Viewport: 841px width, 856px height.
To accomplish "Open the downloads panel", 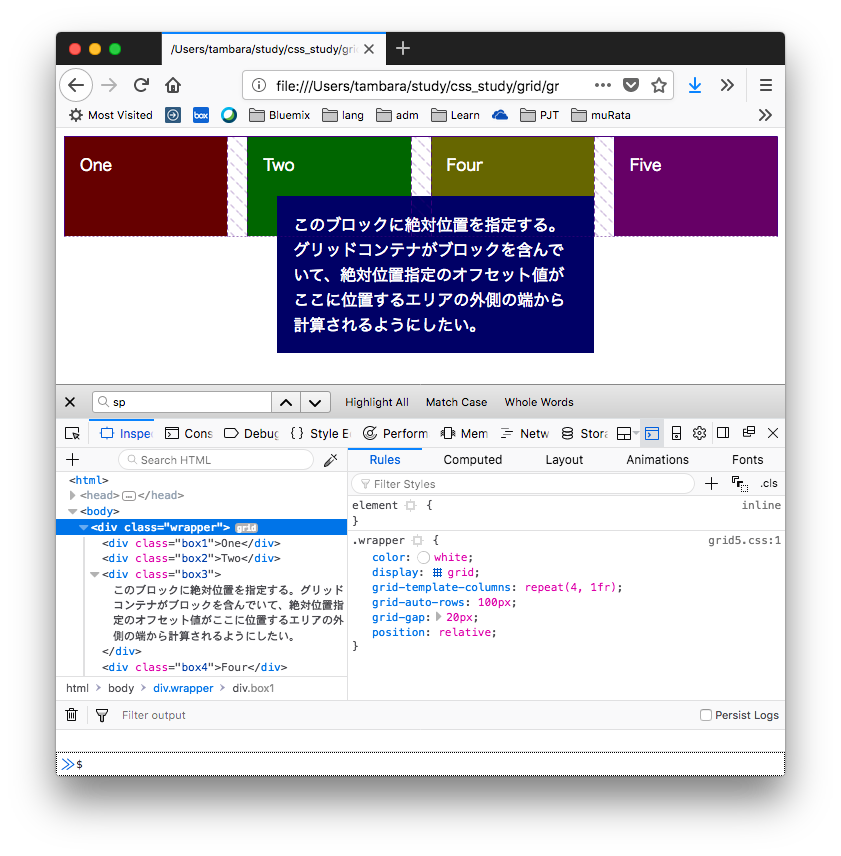I will coord(695,85).
